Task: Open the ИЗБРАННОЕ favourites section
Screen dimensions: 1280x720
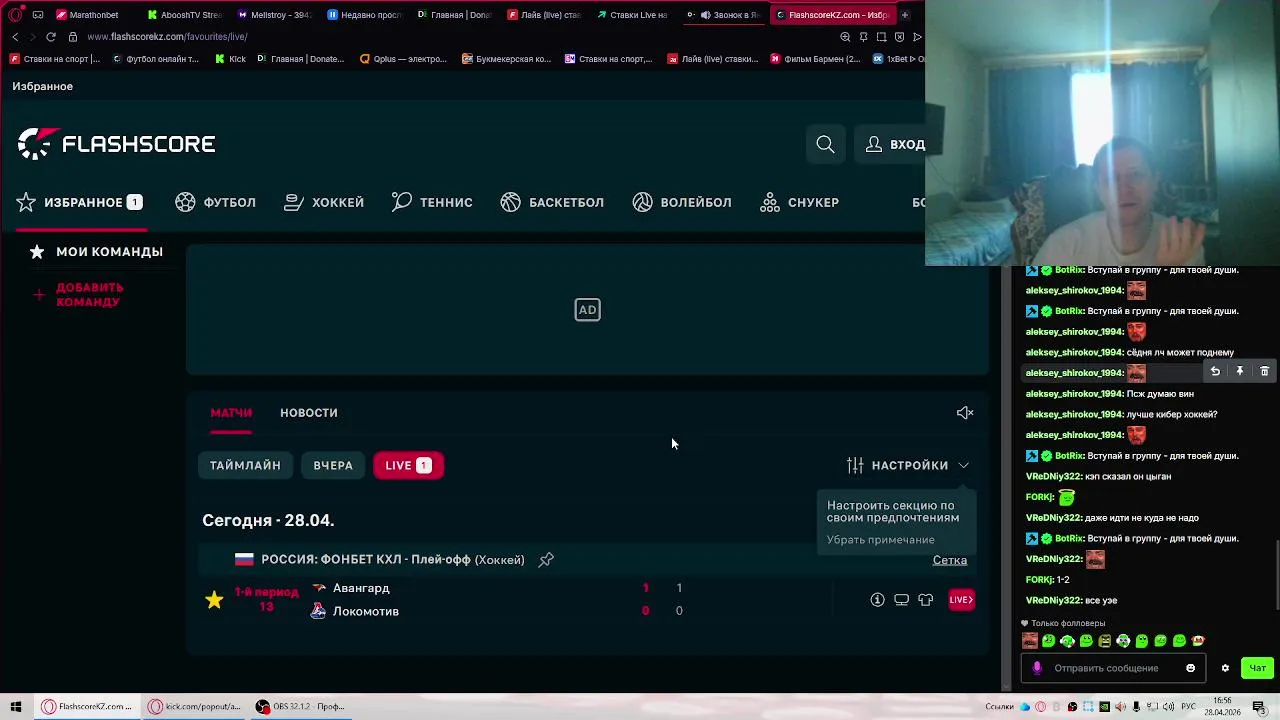Action: point(79,202)
